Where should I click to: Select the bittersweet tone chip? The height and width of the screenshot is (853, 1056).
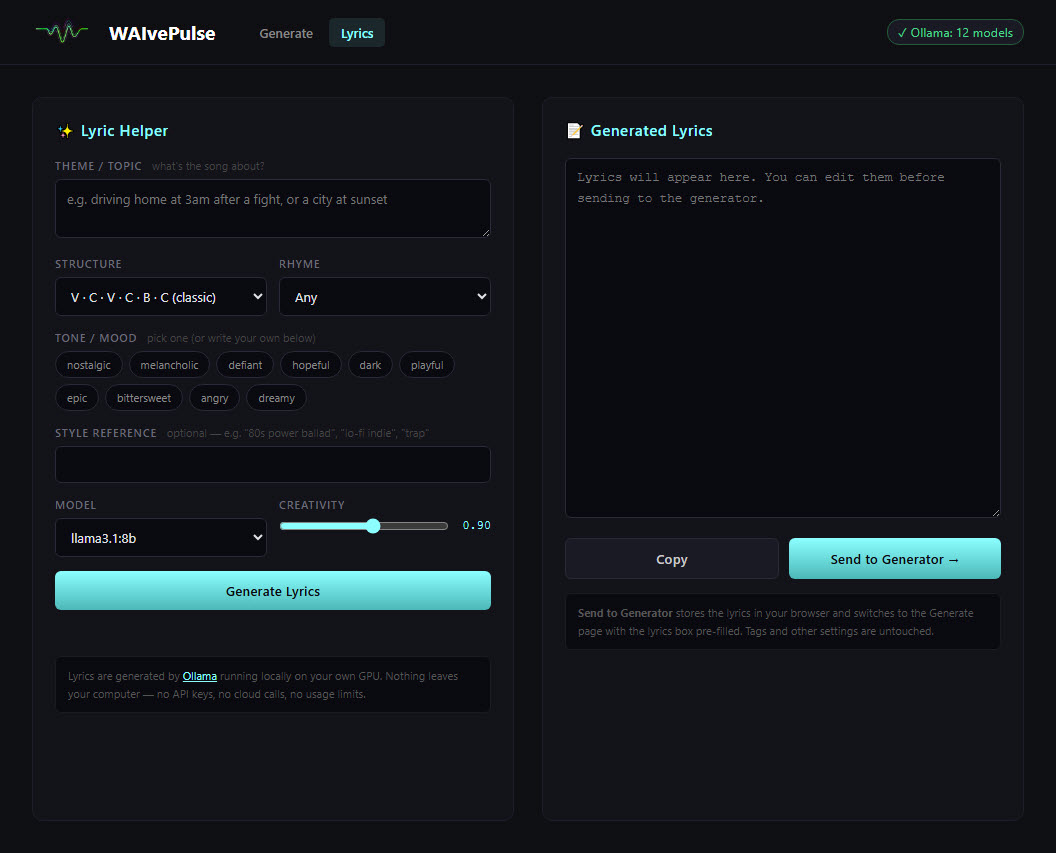click(143, 398)
